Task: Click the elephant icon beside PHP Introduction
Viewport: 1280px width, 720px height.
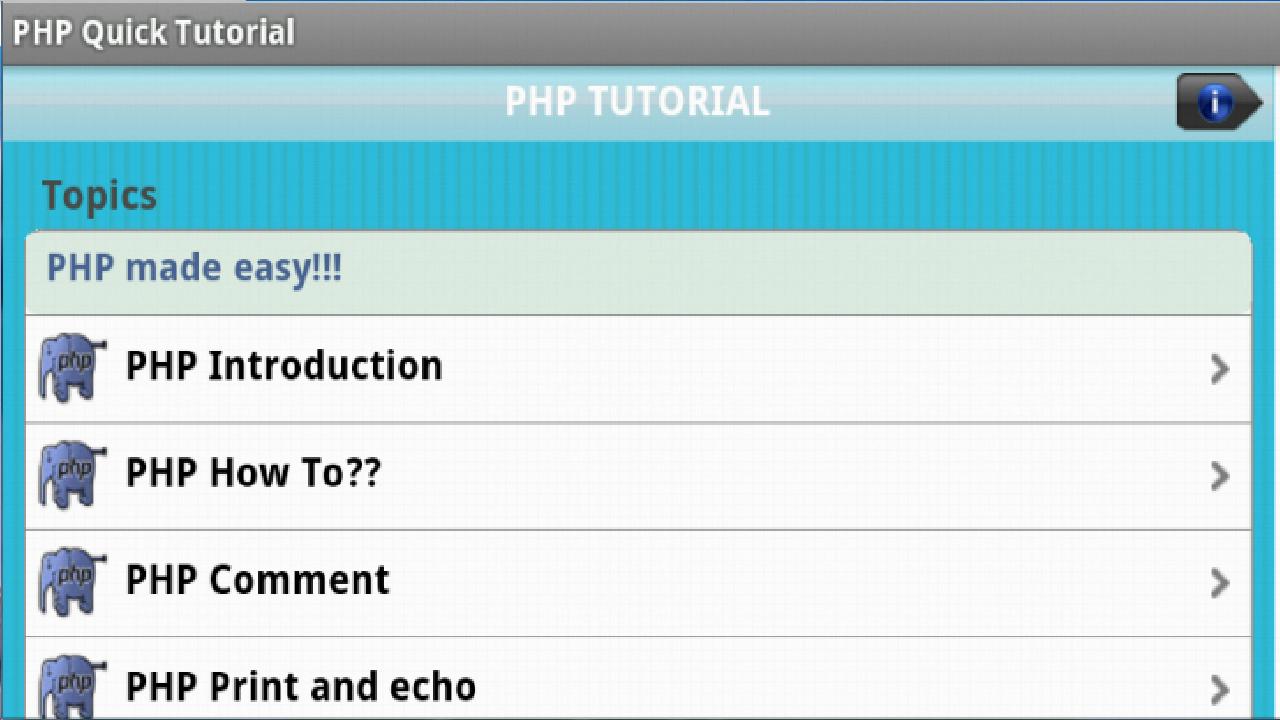Action: [72, 368]
